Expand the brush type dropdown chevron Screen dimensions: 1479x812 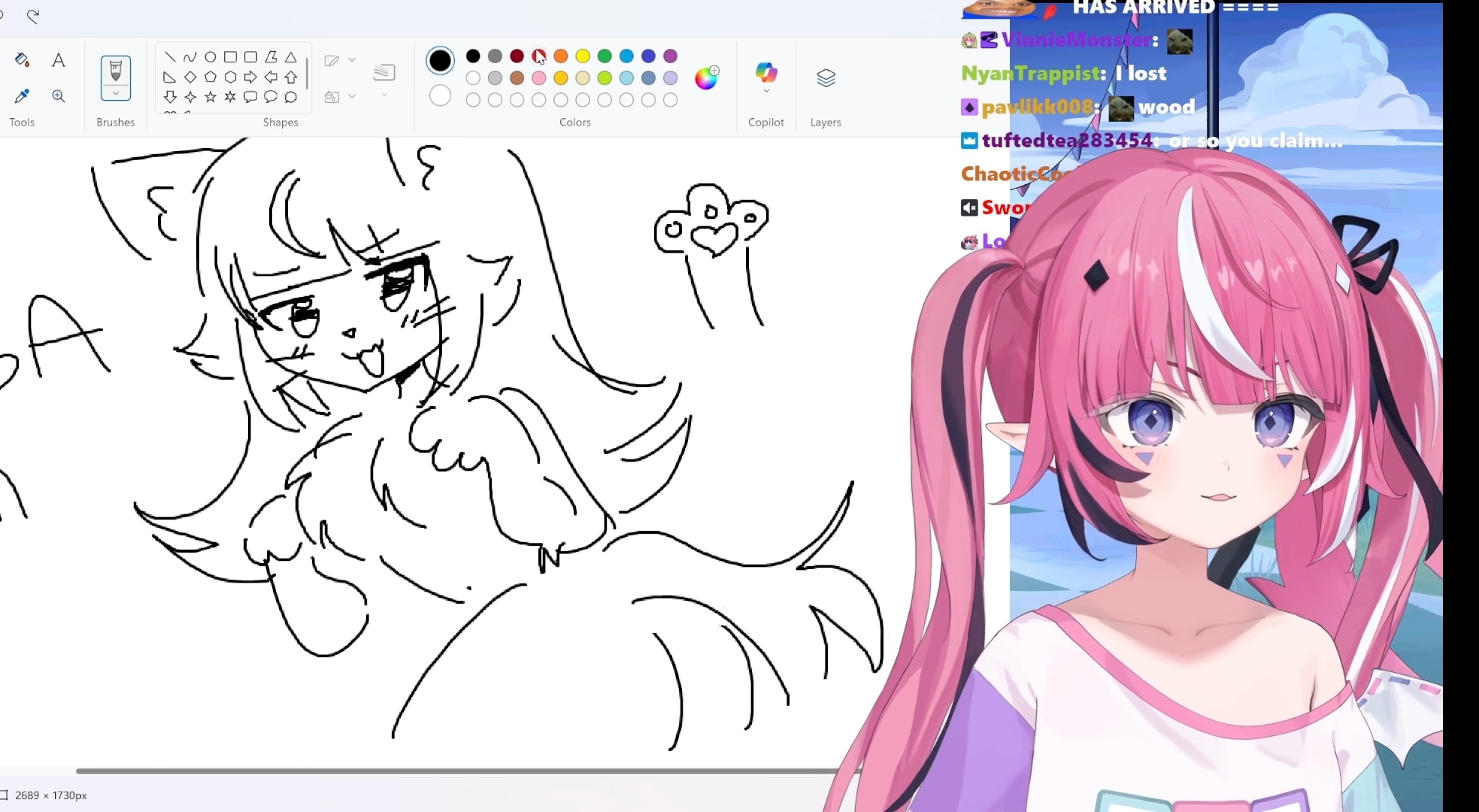click(x=116, y=93)
